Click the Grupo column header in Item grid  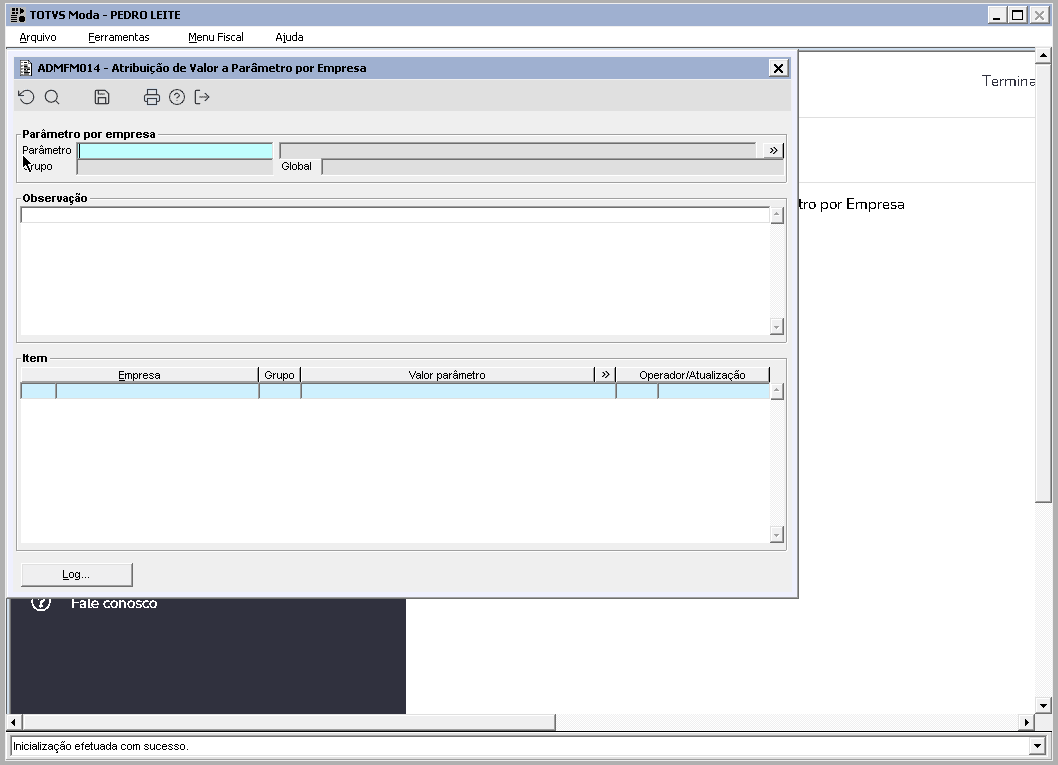tap(279, 375)
